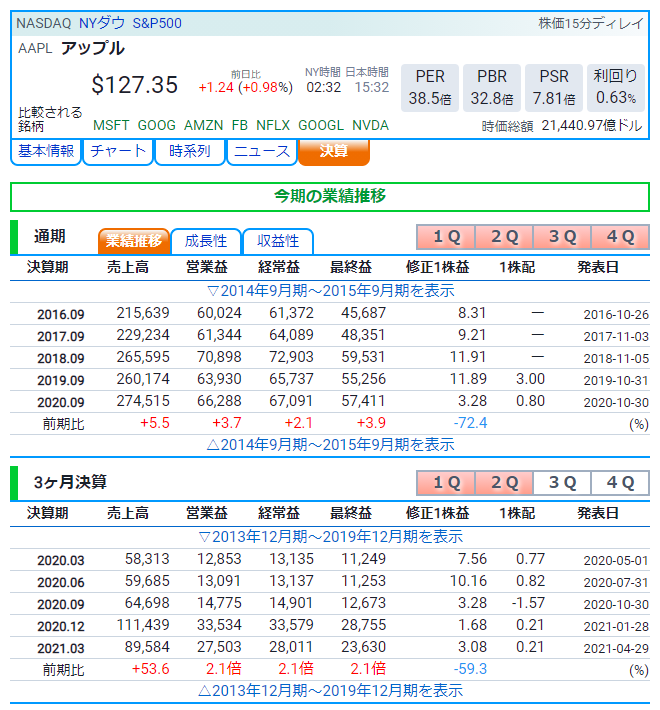Toggle 1Q filter in 通期 section

click(446, 237)
